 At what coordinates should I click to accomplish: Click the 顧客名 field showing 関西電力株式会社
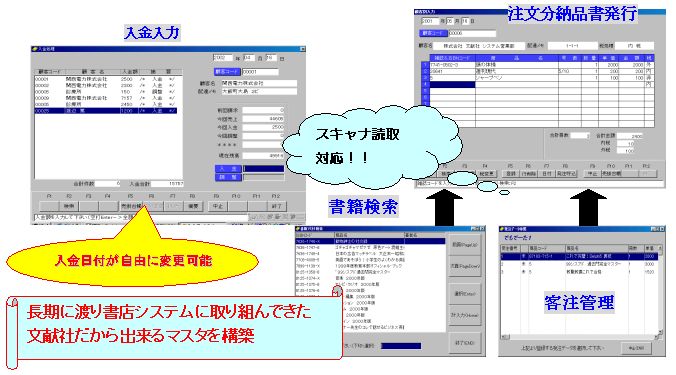[x=259, y=83]
